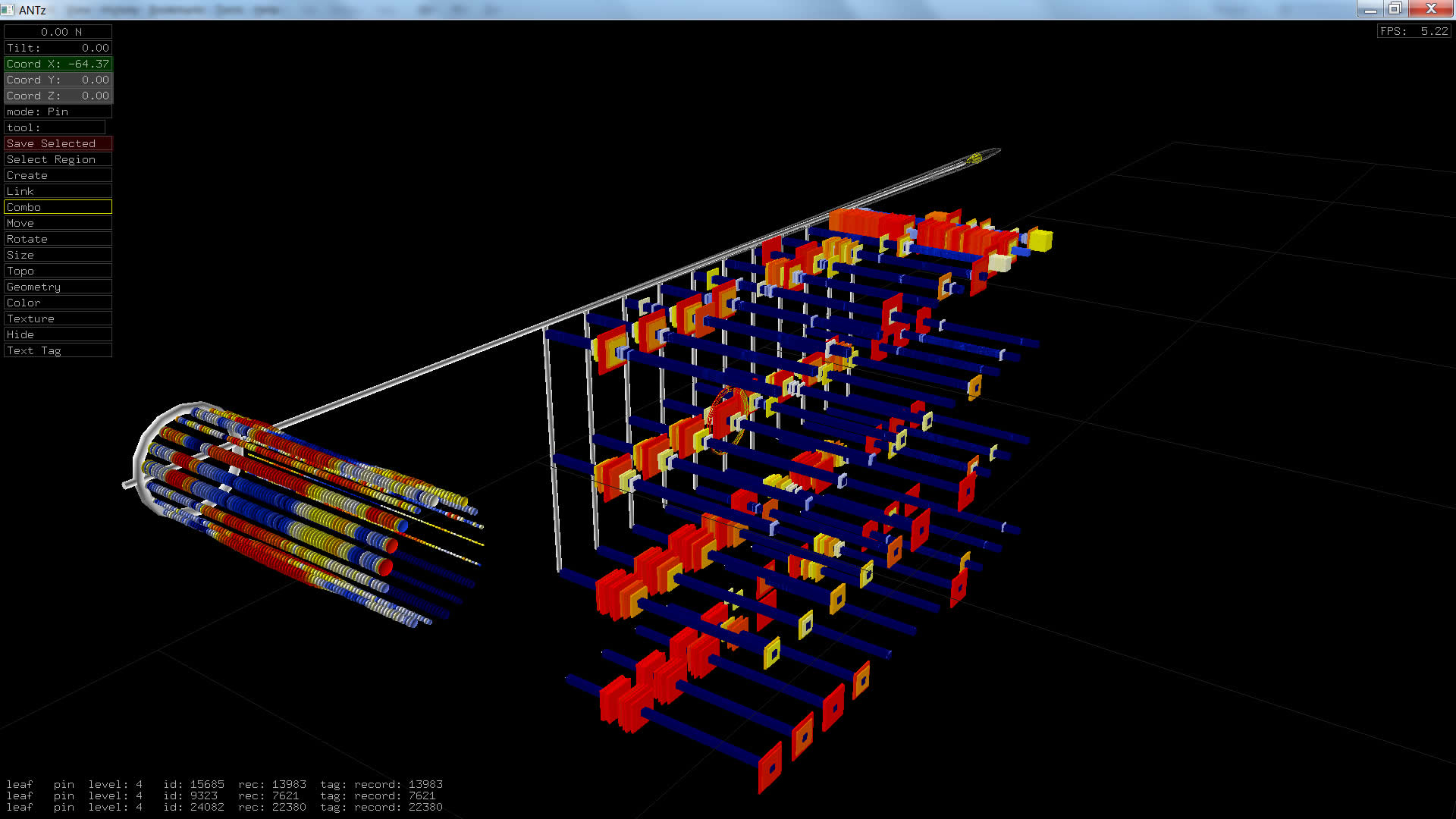
Task: Choose the Size tool
Action: [x=58, y=255]
